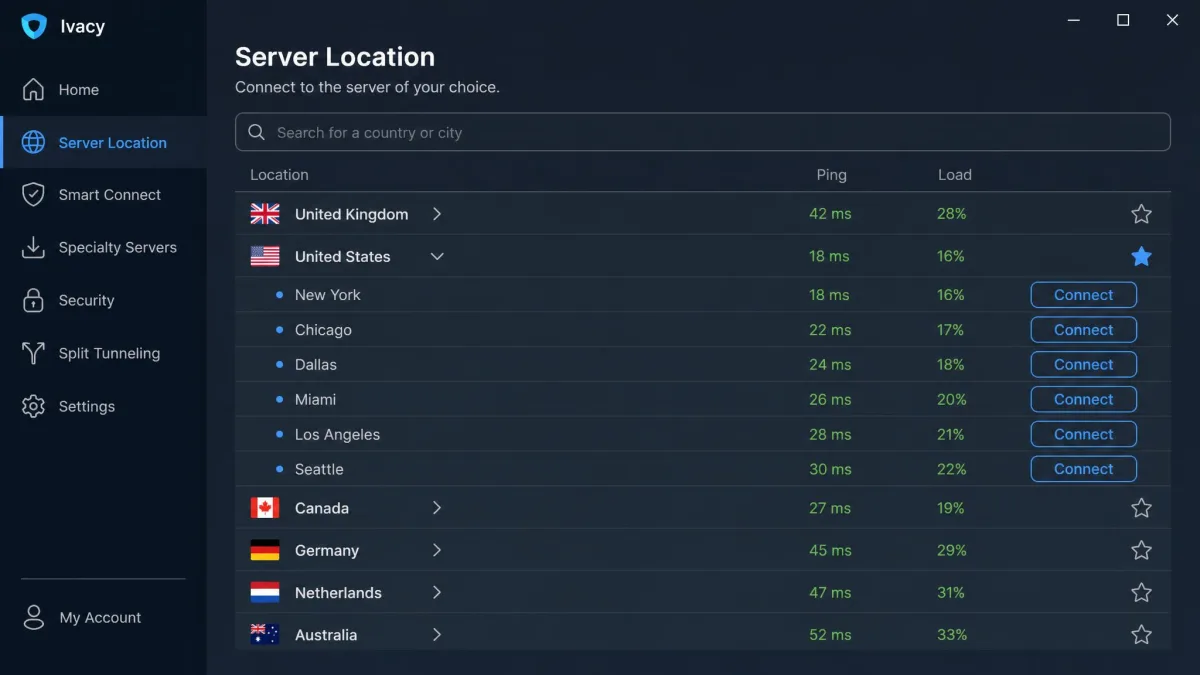This screenshot has width=1200, height=675.
Task: Go to Specialty Servers
Action: [x=103, y=247]
